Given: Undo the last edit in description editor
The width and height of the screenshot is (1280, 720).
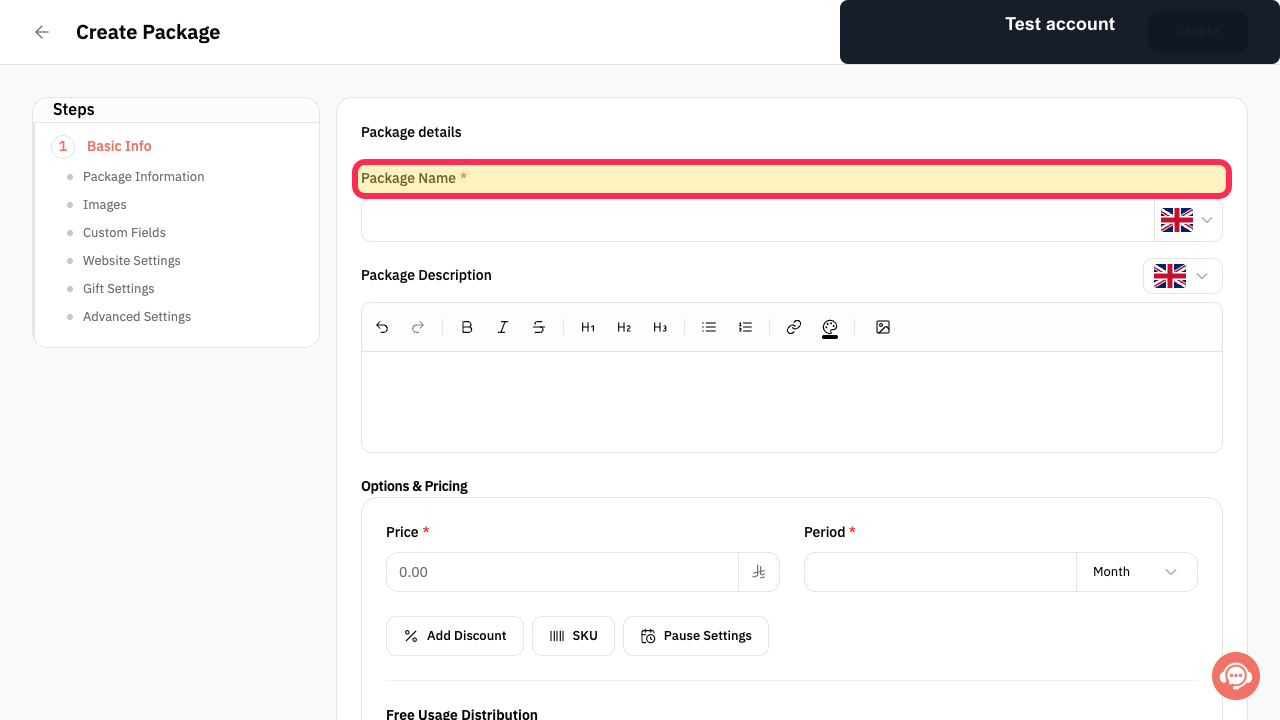Looking at the screenshot, I should [382, 327].
